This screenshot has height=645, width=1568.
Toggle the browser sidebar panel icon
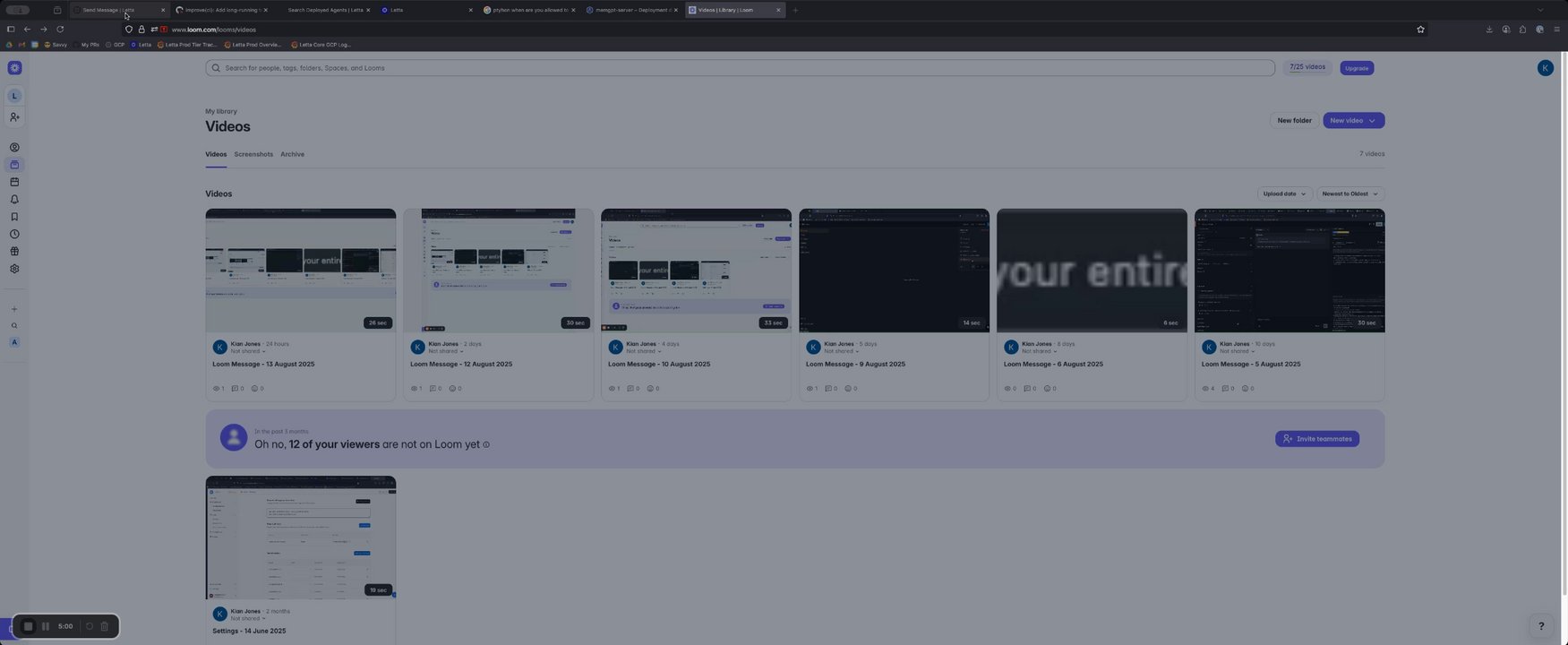coord(11,30)
